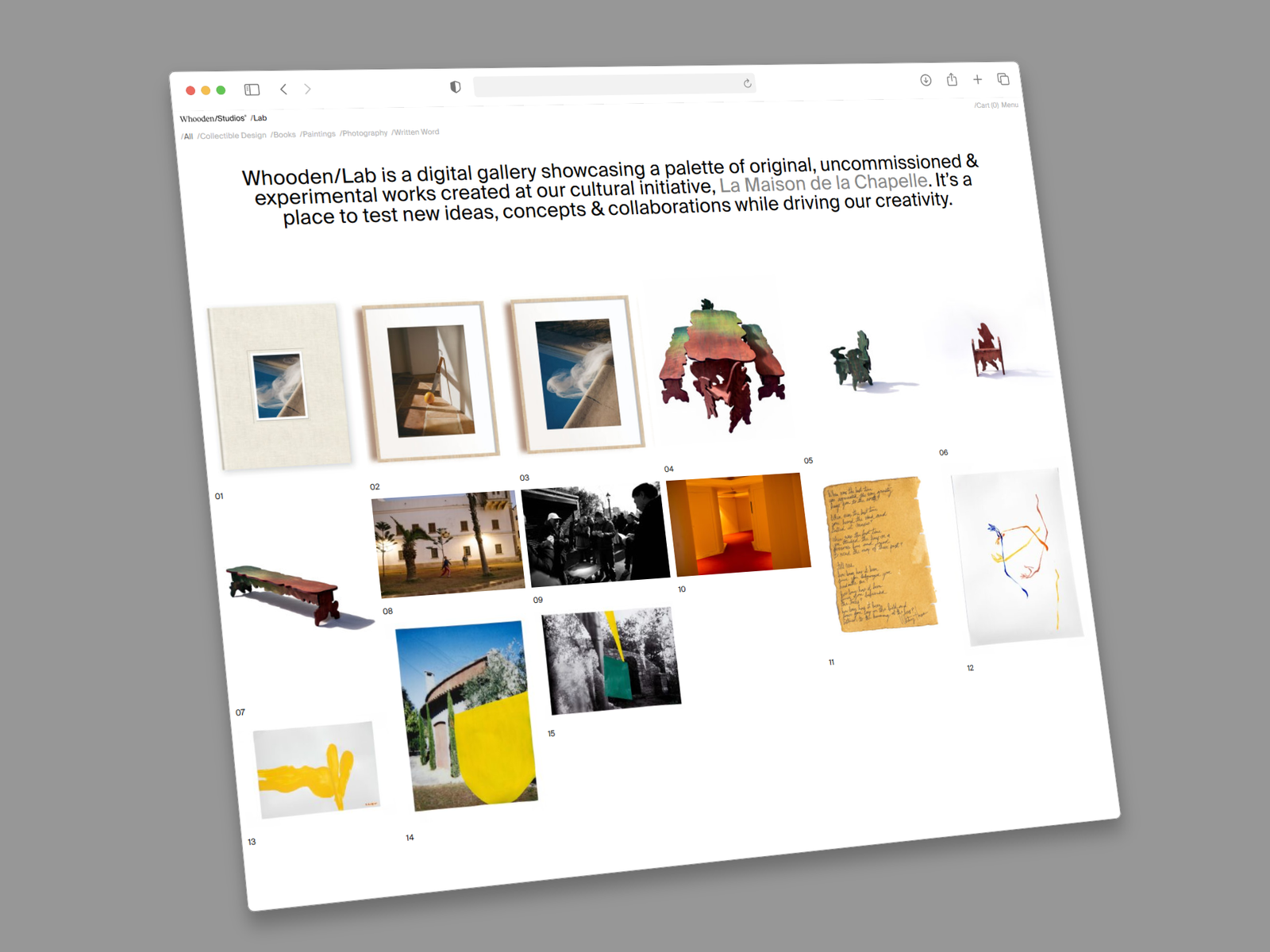Go back to previous page
1270x952 pixels.
click(283, 89)
